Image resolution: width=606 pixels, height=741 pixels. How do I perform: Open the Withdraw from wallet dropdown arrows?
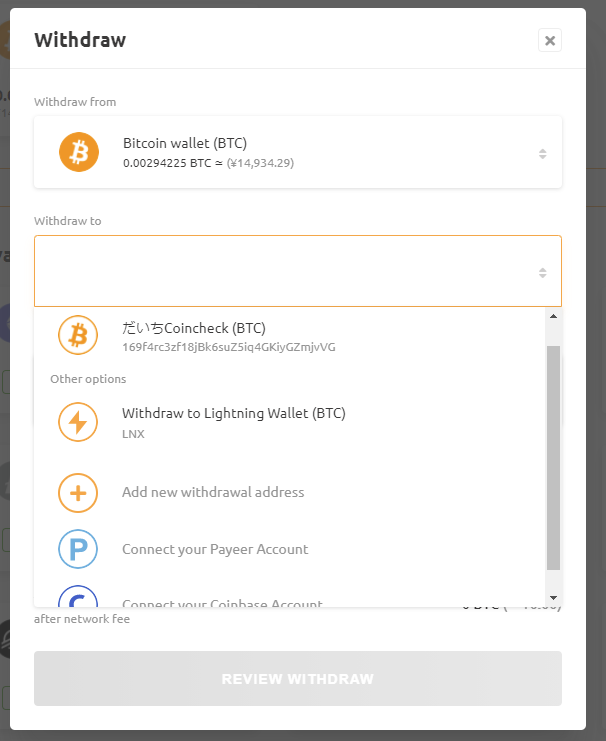tap(542, 154)
